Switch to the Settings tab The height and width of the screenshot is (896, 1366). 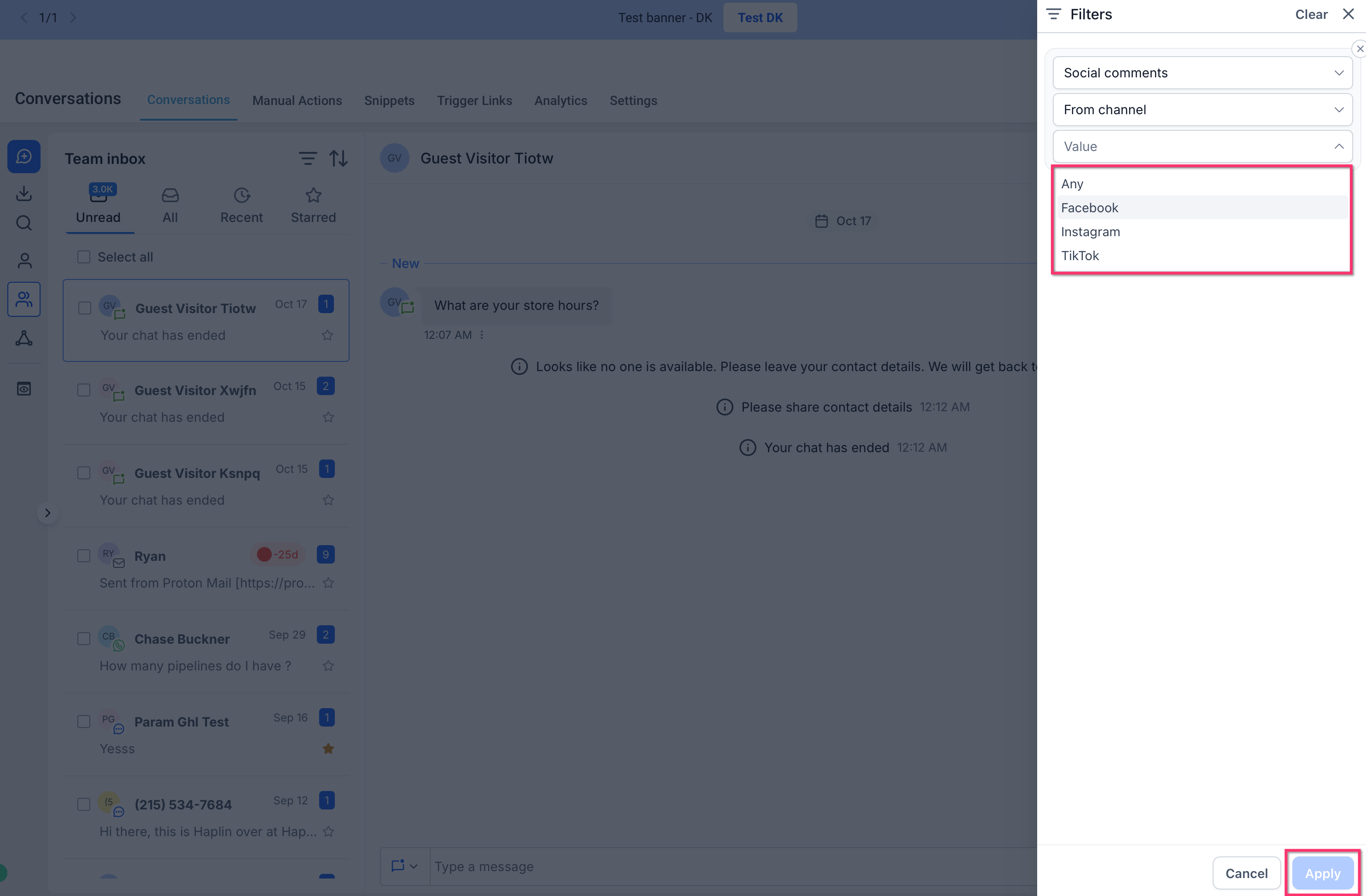point(633,101)
